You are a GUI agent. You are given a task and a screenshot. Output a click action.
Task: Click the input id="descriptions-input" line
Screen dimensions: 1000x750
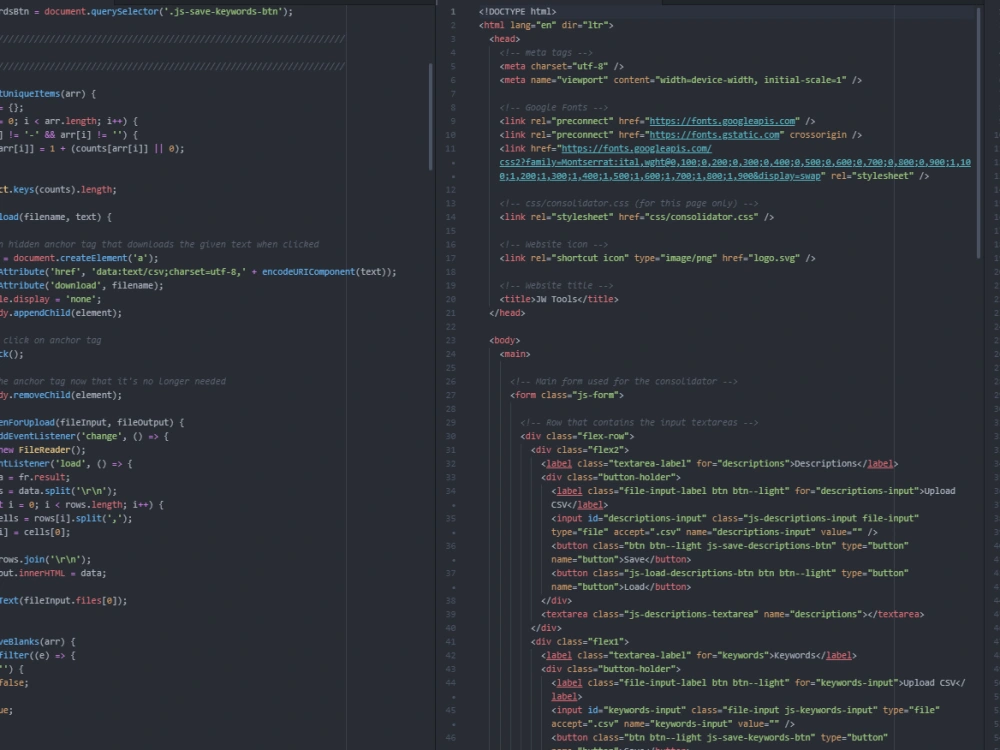pos(735,525)
